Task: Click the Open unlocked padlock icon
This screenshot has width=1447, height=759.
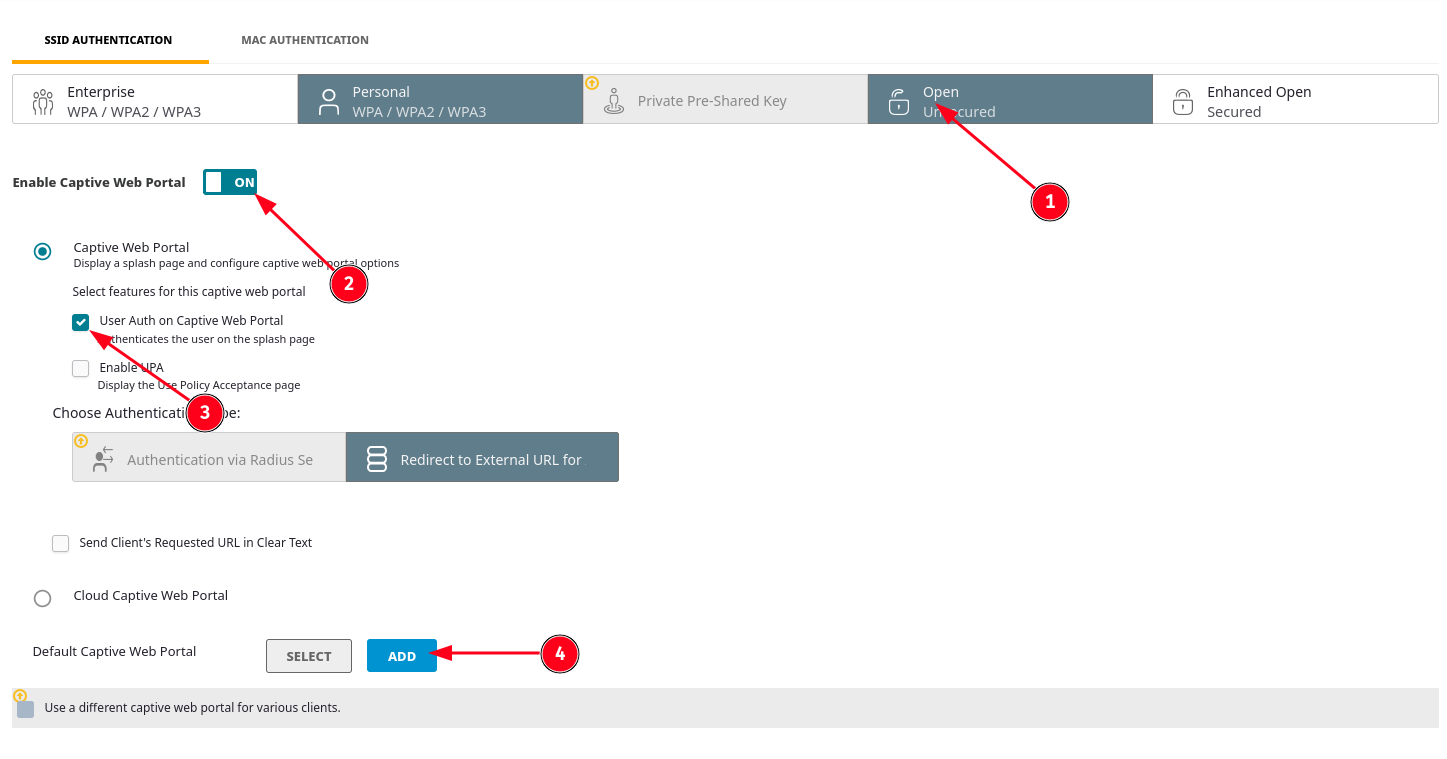Action: click(x=898, y=101)
